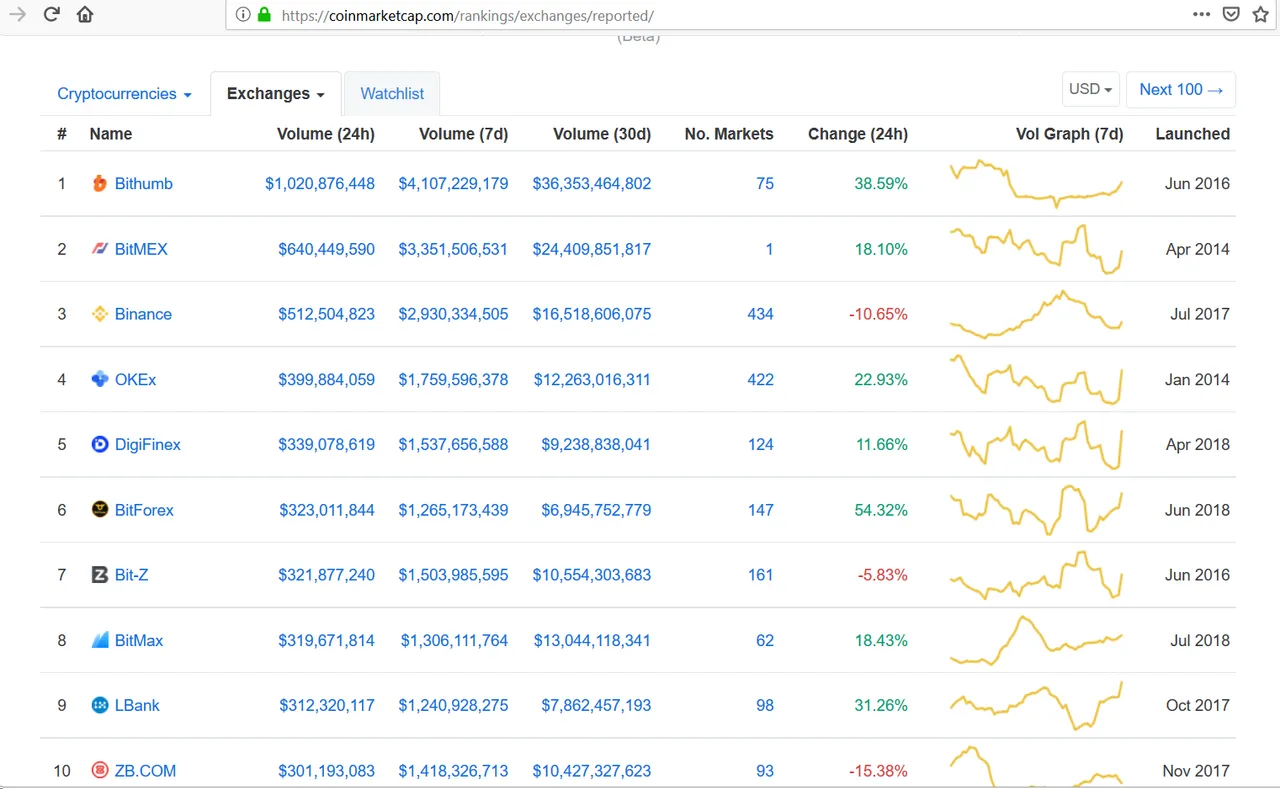Image resolution: width=1280 pixels, height=789 pixels.
Task: Sort by rank # column header
Action: point(62,134)
